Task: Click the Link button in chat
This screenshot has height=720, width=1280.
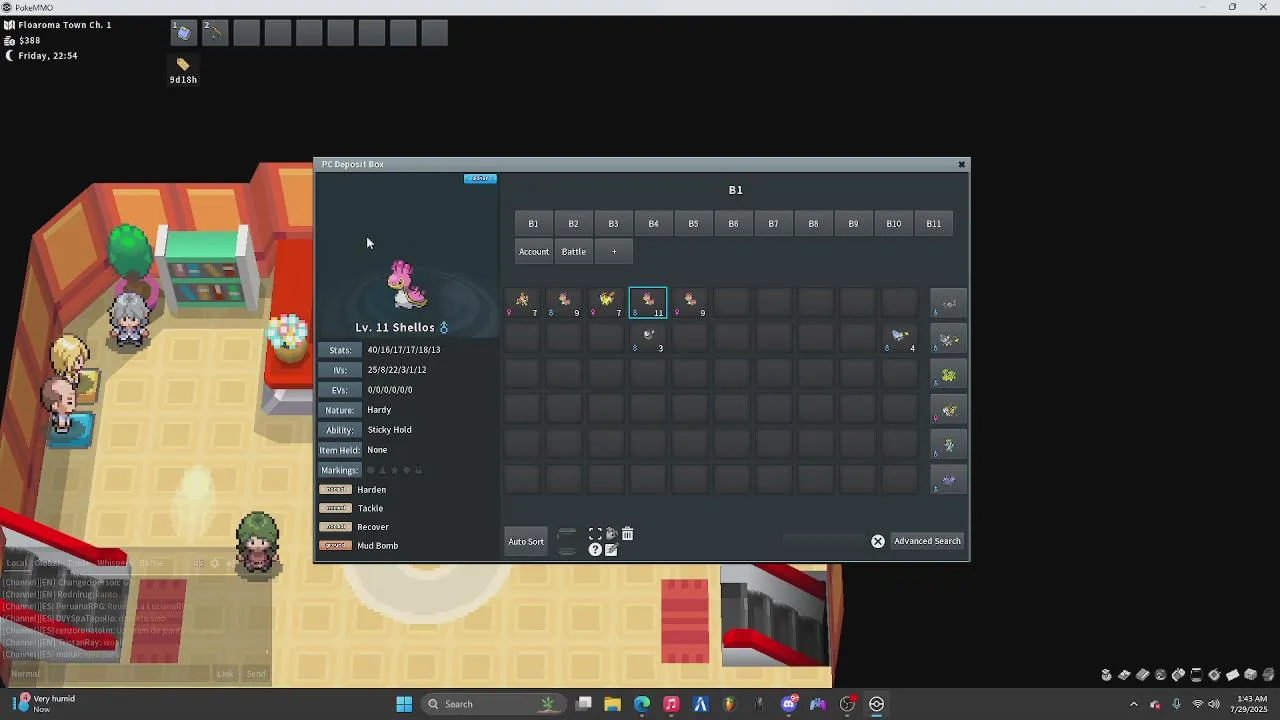Action: coord(225,674)
